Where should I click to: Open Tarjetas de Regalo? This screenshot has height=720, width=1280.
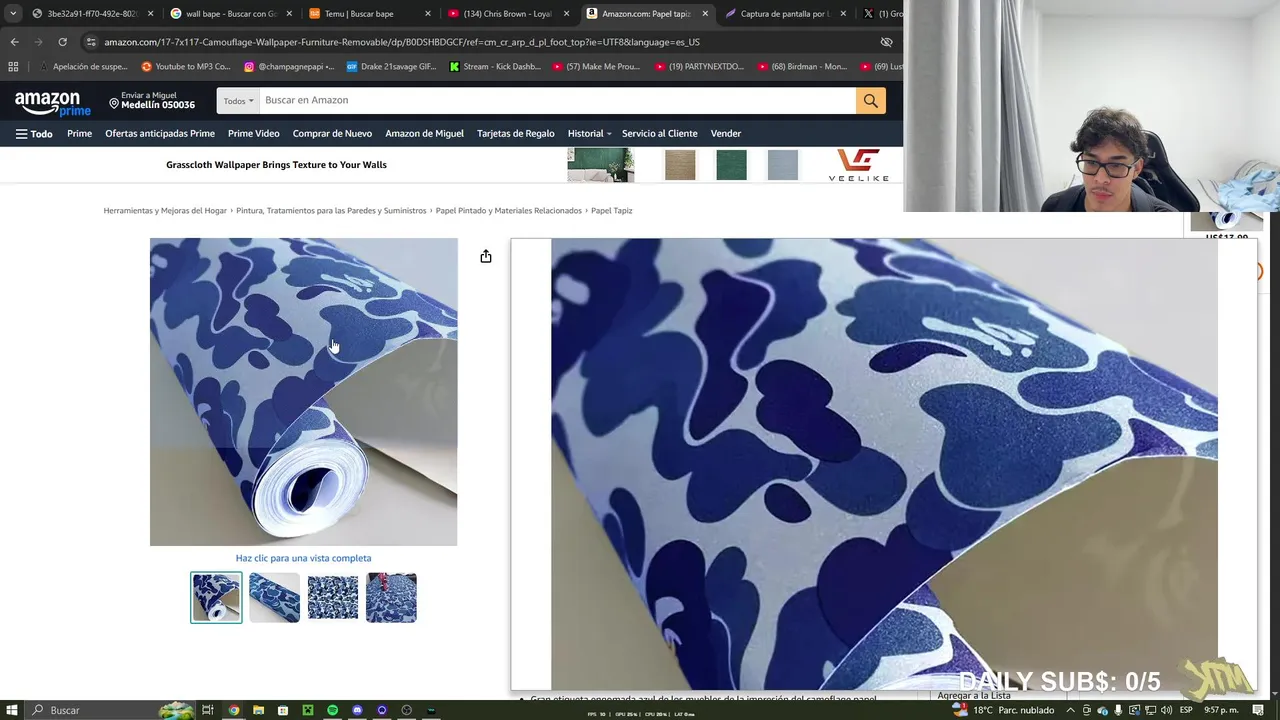(515, 133)
